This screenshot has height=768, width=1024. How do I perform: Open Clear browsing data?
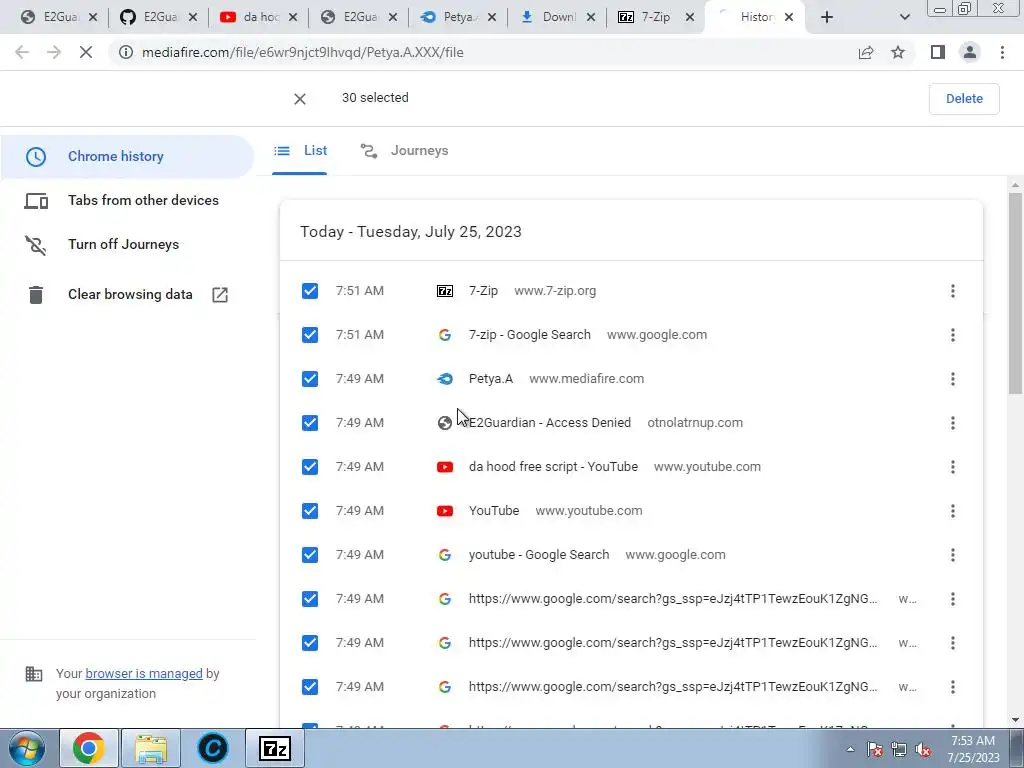[126, 295]
